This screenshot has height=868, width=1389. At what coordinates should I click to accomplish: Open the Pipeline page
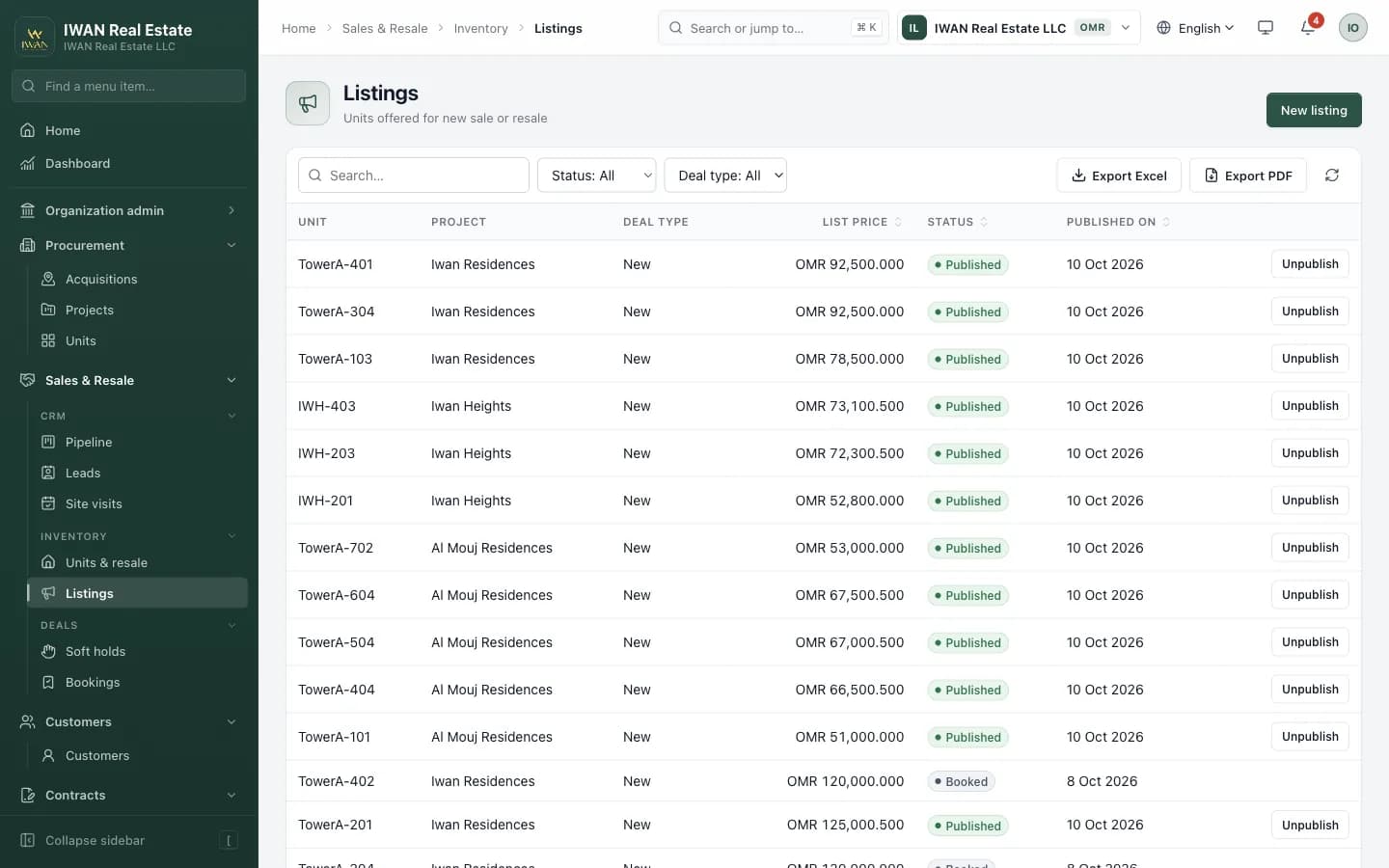(138, 442)
